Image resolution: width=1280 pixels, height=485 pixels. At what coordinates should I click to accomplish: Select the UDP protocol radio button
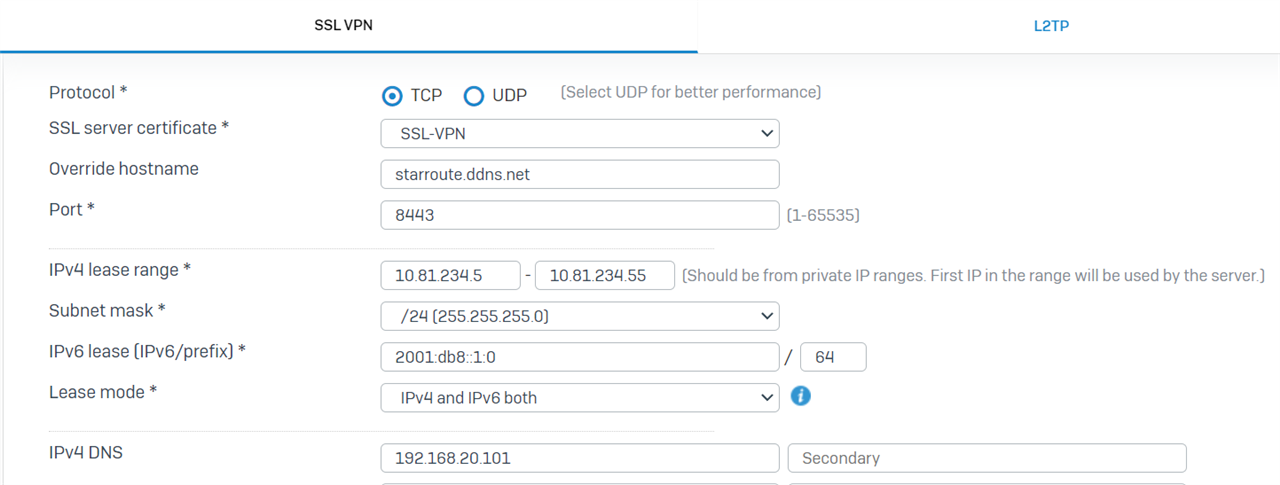pyautogui.click(x=474, y=96)
